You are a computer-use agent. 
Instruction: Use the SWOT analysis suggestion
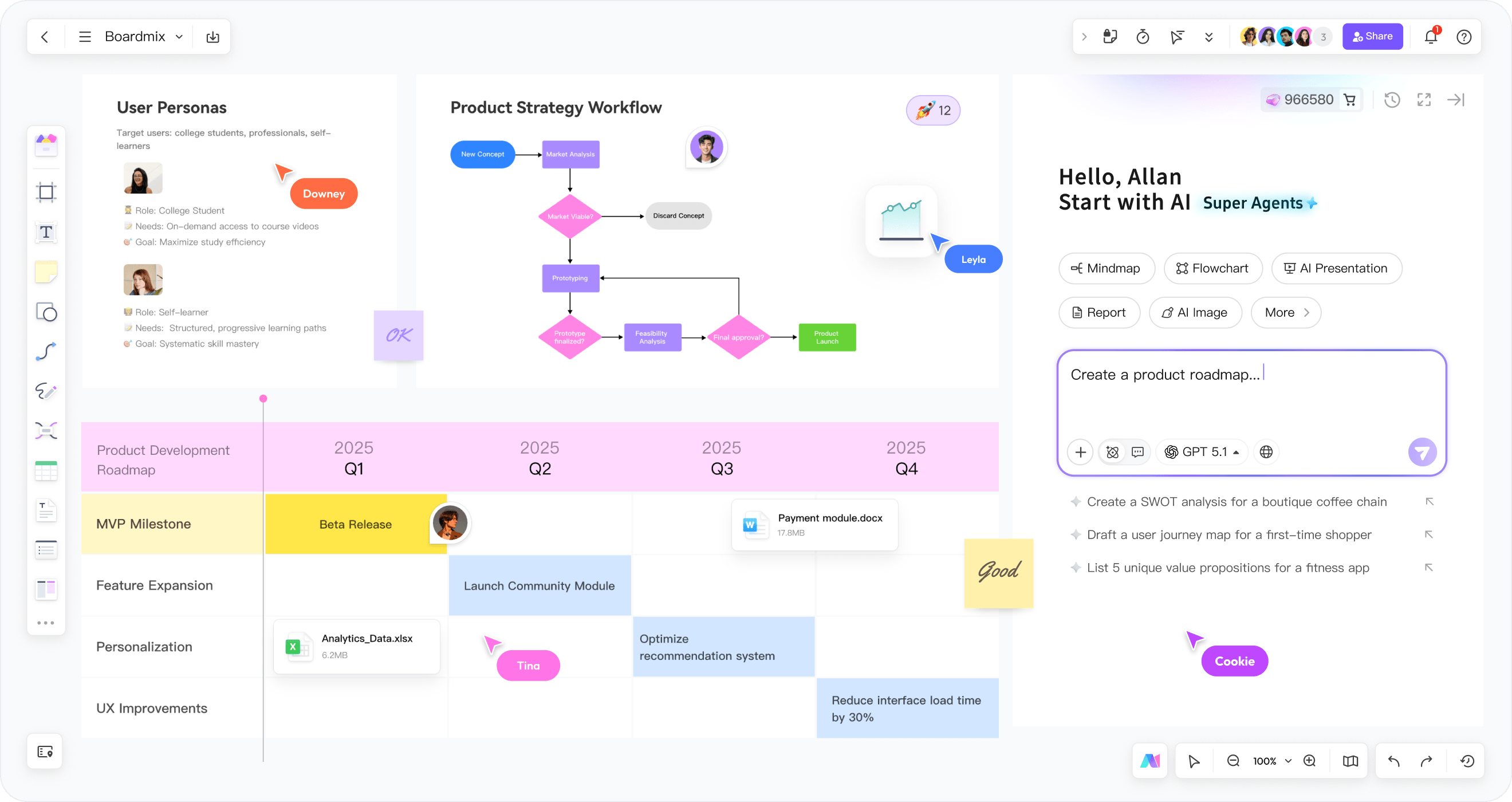tap(1251, 502)
